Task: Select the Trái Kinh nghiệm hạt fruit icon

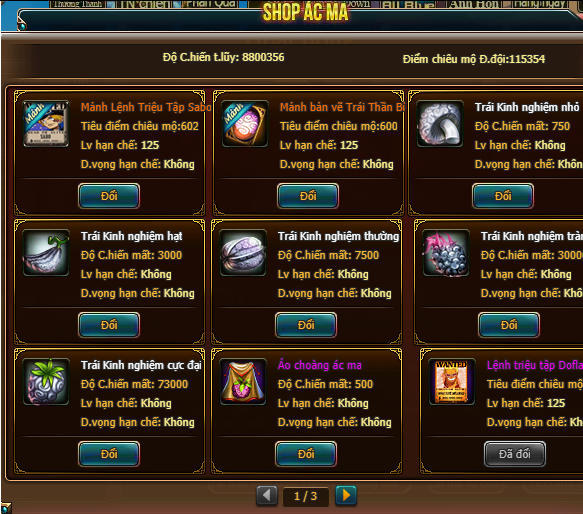Action: pyautogui.click(x=46, y=253)
